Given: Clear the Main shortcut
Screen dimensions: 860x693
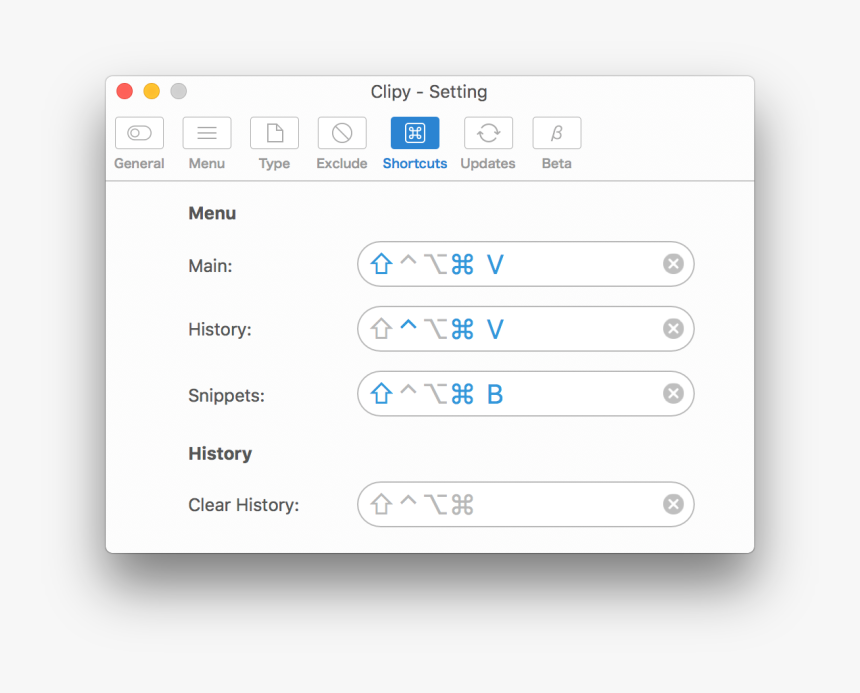Looking at the screenshot, I should 673,264.
